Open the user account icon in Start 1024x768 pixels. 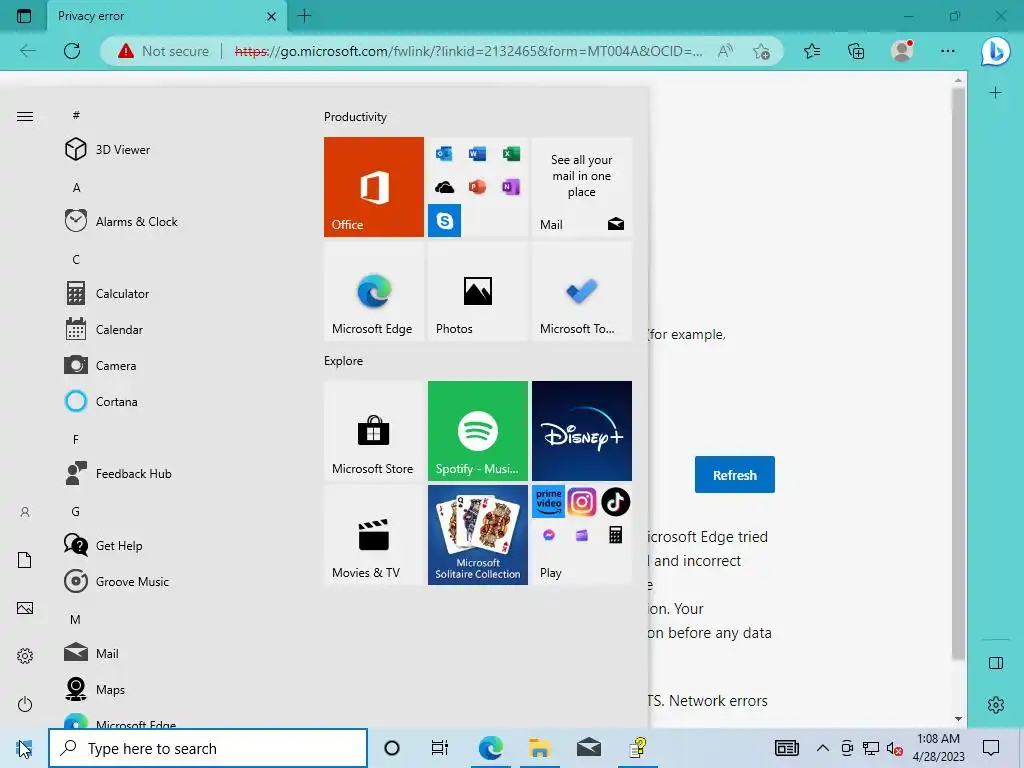(x=25, y=512)
